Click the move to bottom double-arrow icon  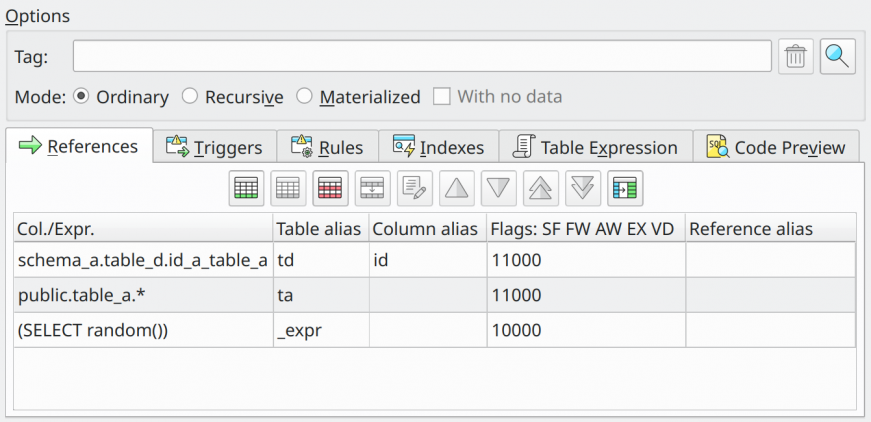(583, 188)
